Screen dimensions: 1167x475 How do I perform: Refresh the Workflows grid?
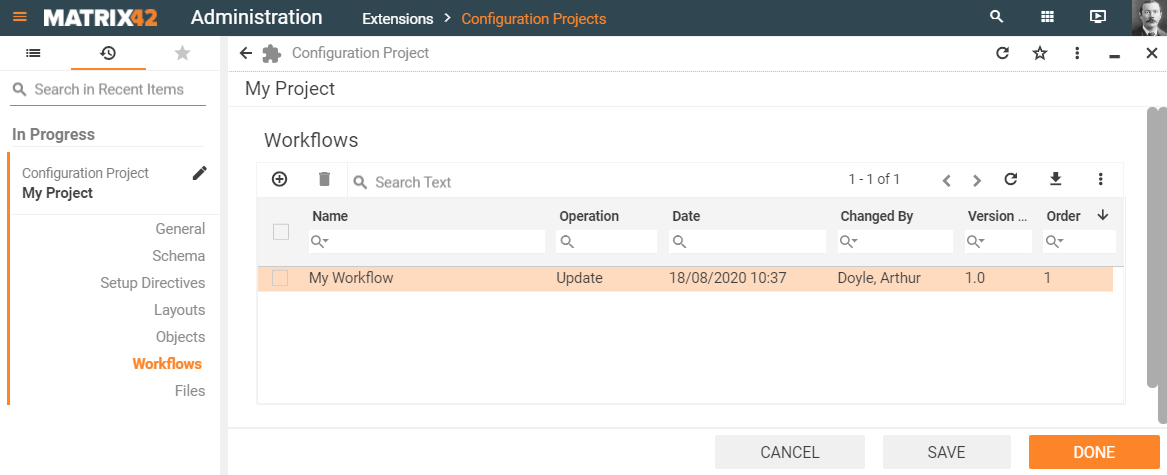click(1010, 179)
